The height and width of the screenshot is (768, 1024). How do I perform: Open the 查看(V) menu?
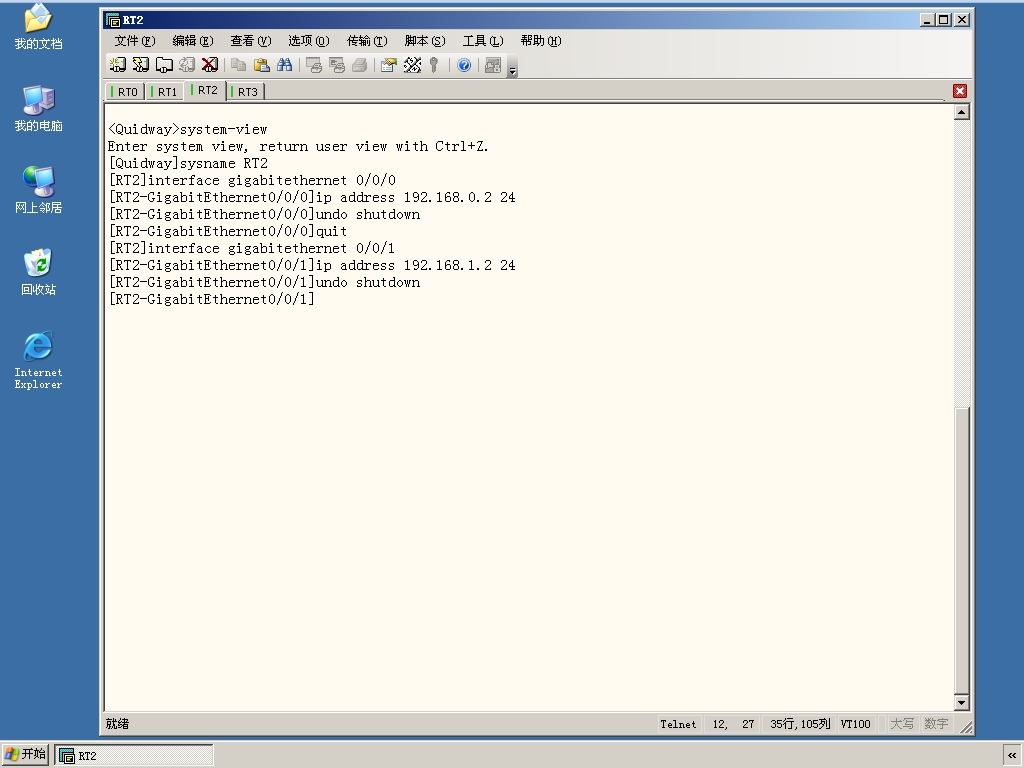(251, 40)
